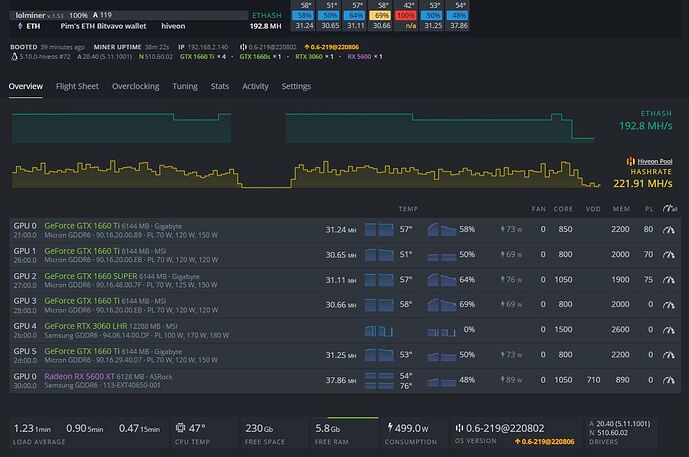Click the 1500 core clock value
Image resolution: width=689 pixels, height=457 pixels.
coord(563,330)
